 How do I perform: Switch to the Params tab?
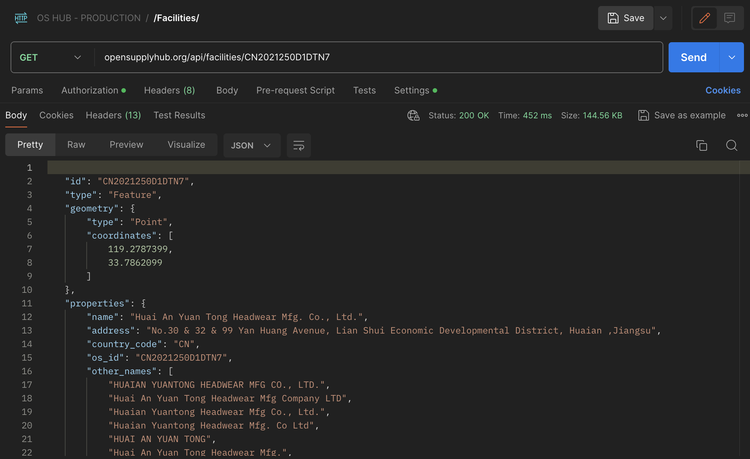pyautogui.click(x=28, y=90)
